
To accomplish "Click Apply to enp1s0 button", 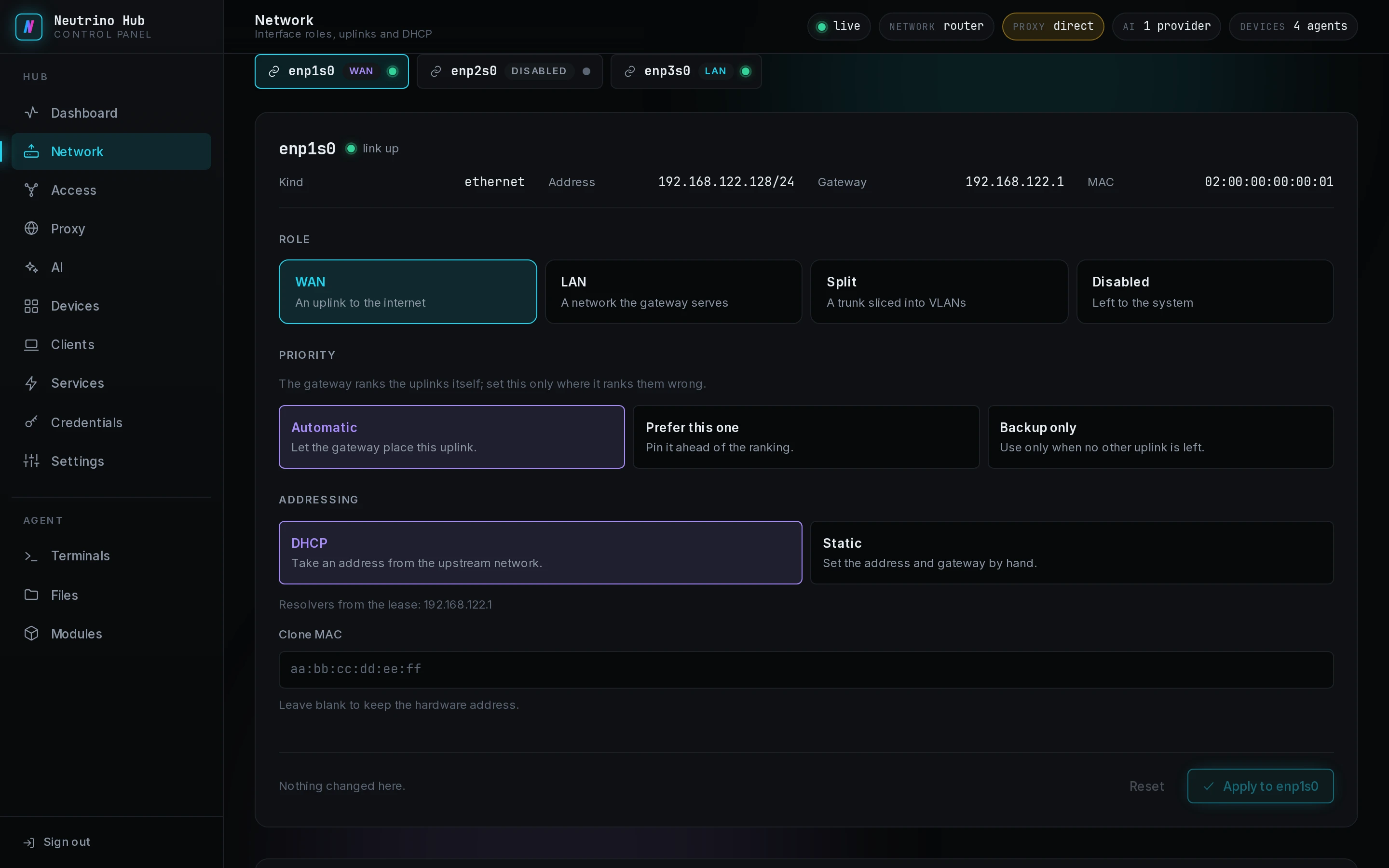I will point(1260,786).
